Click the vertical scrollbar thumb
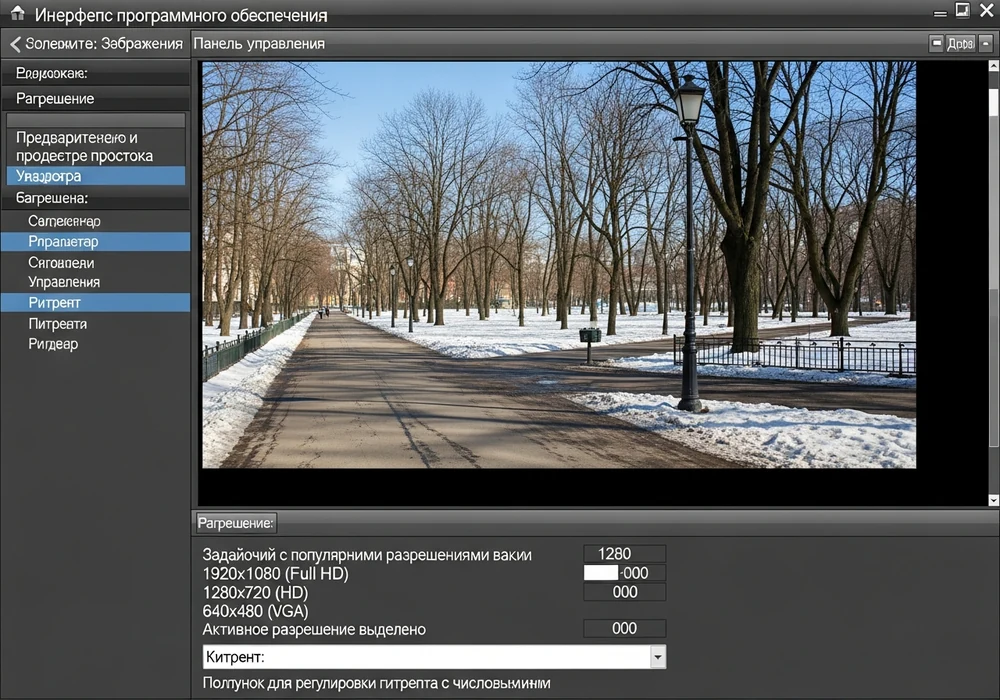 point(994,102)
